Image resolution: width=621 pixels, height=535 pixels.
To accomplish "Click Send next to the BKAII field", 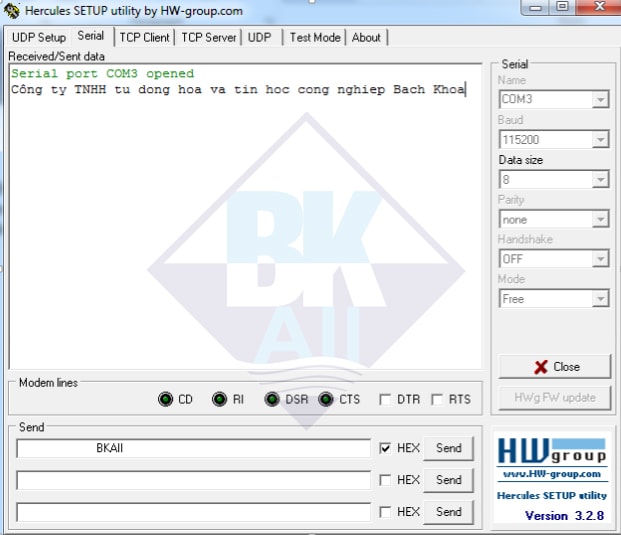I will point(448,448).
